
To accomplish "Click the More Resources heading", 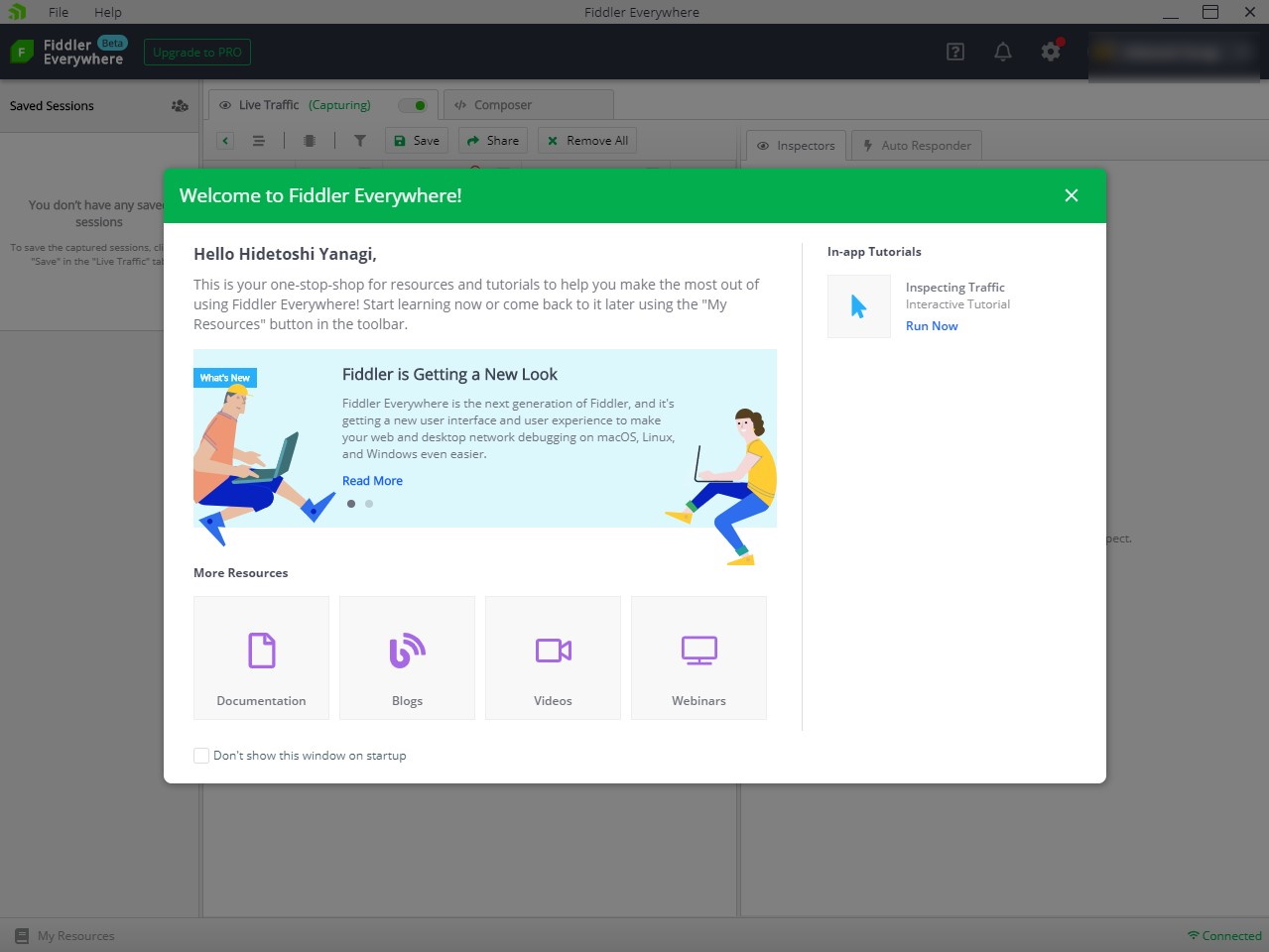I will point(241,573).
